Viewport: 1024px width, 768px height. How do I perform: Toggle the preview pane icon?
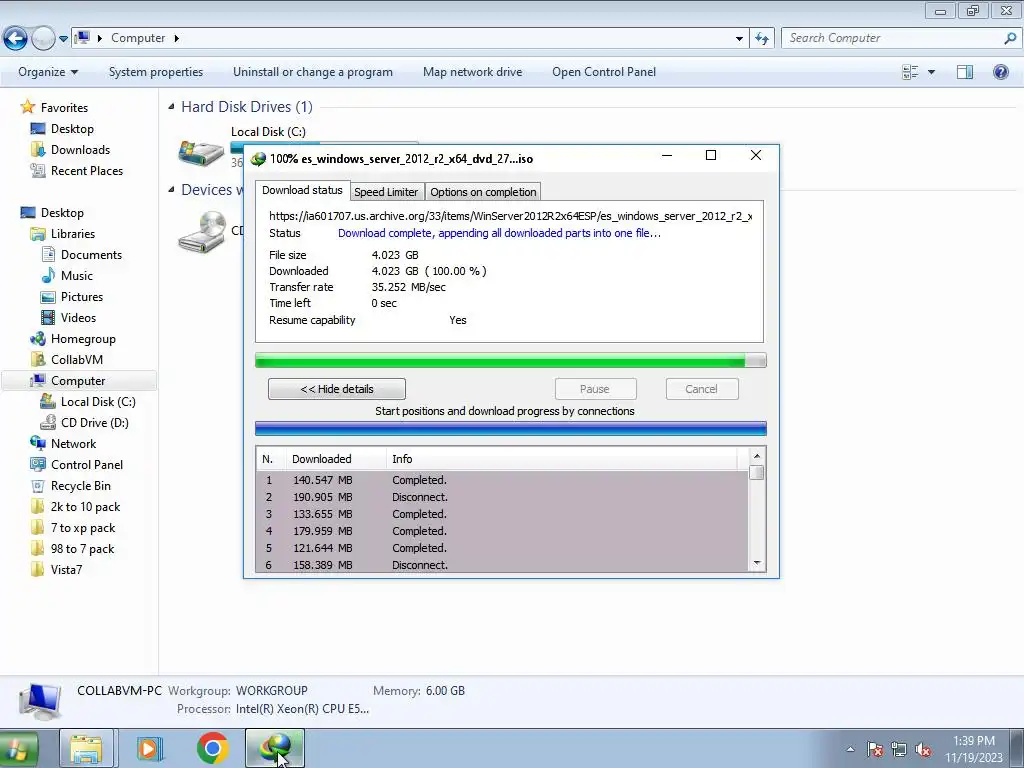click(x=965, y=72)
